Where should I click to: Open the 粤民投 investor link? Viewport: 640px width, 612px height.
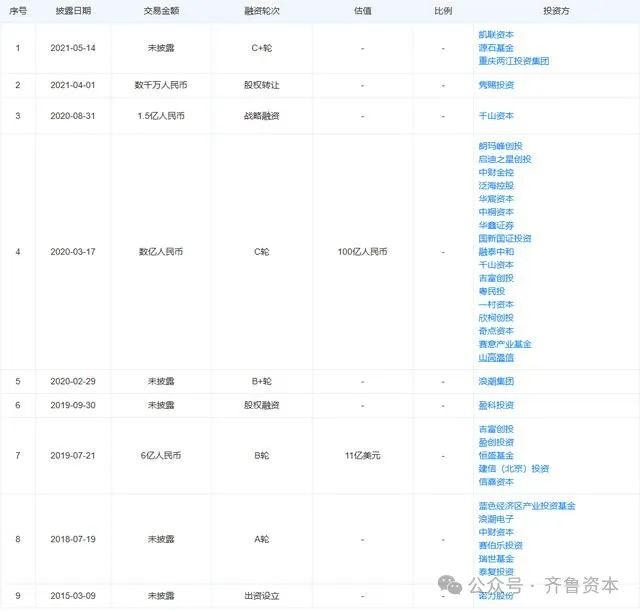[492, 291]
